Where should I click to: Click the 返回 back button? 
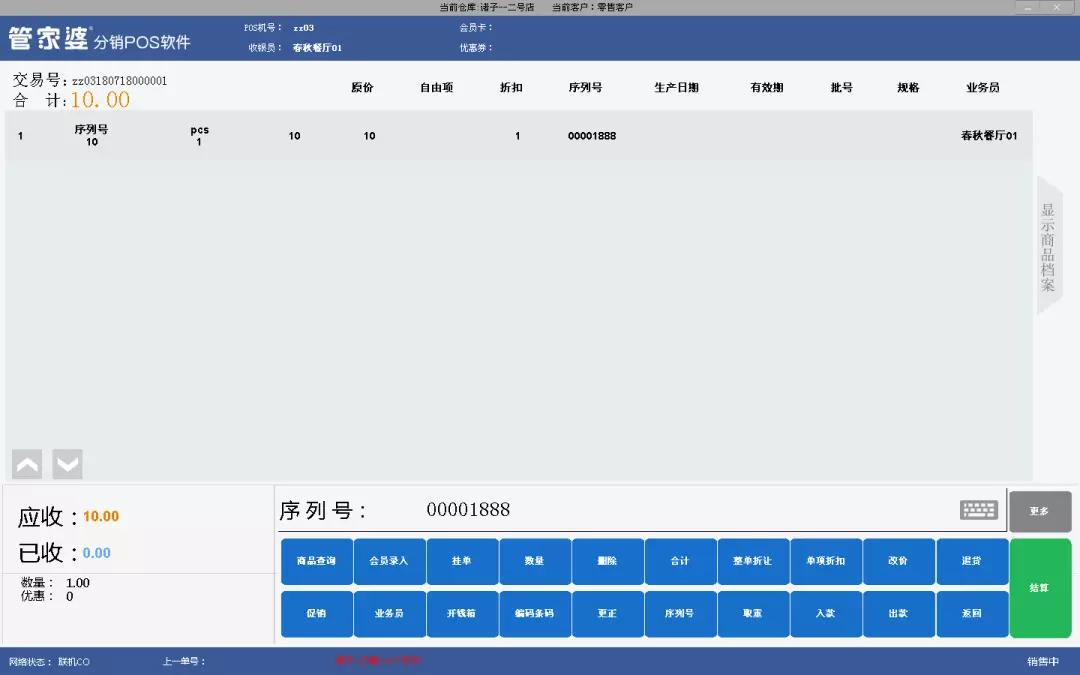click(972, 613)
